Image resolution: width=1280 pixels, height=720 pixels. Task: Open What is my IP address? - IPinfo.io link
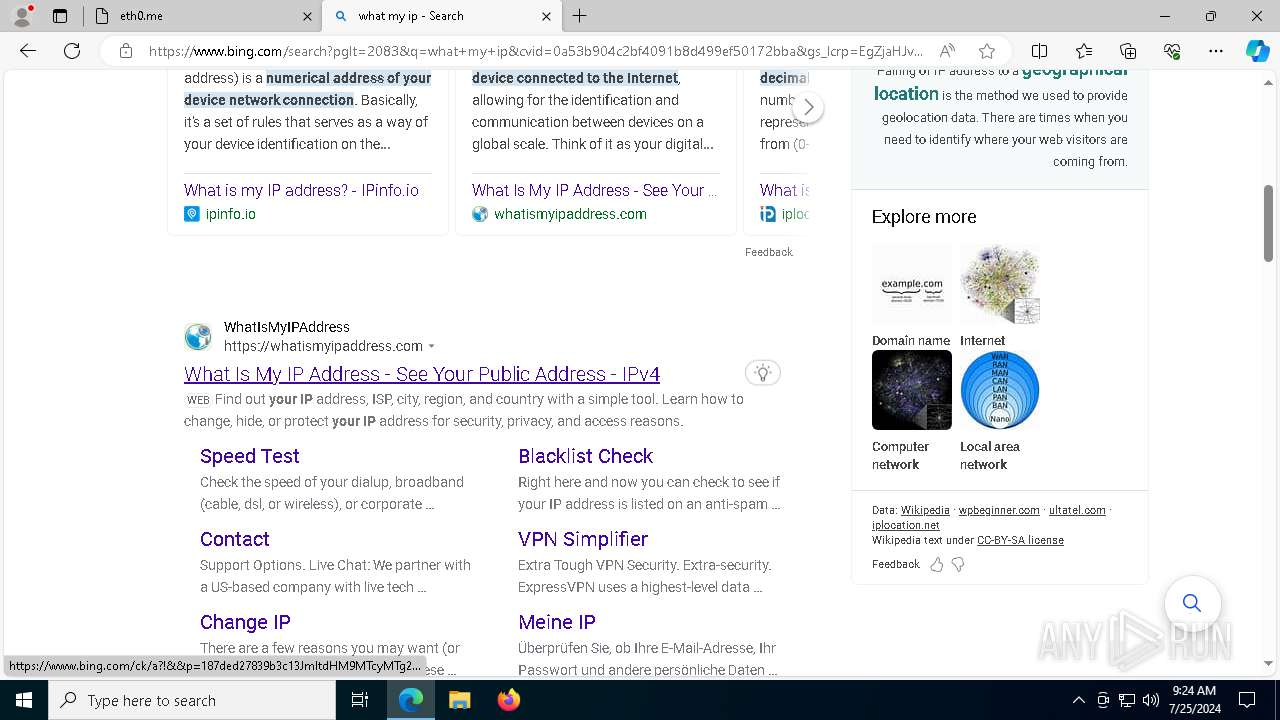301,190
